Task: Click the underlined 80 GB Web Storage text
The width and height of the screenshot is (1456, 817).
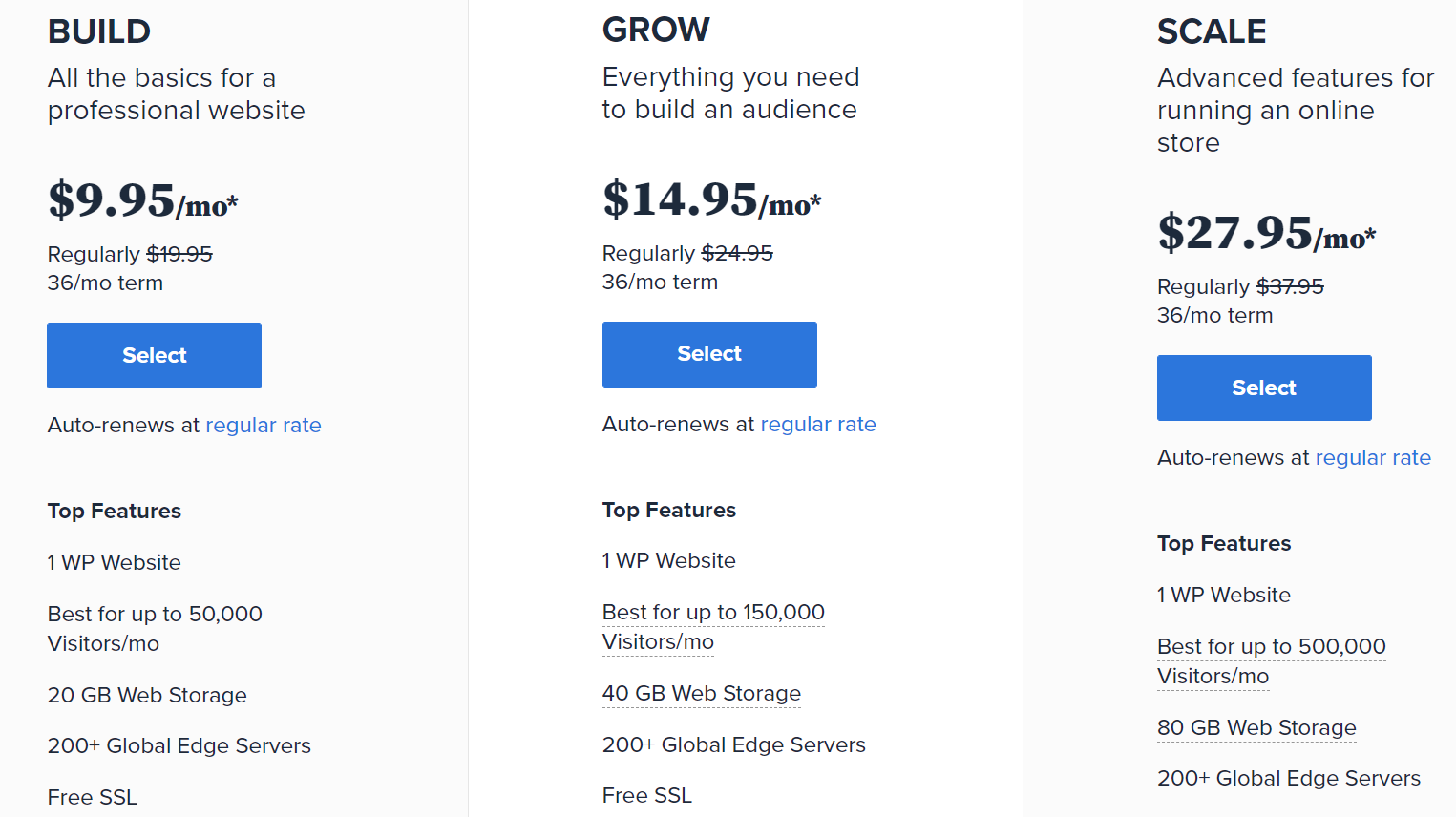Action: coord(1256,727)
